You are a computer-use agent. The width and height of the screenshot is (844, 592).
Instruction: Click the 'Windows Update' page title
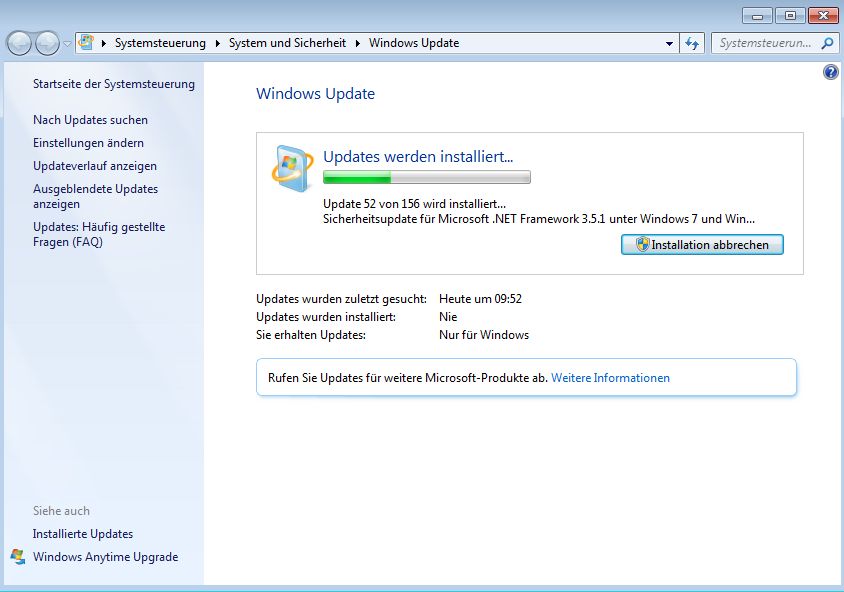315,94
